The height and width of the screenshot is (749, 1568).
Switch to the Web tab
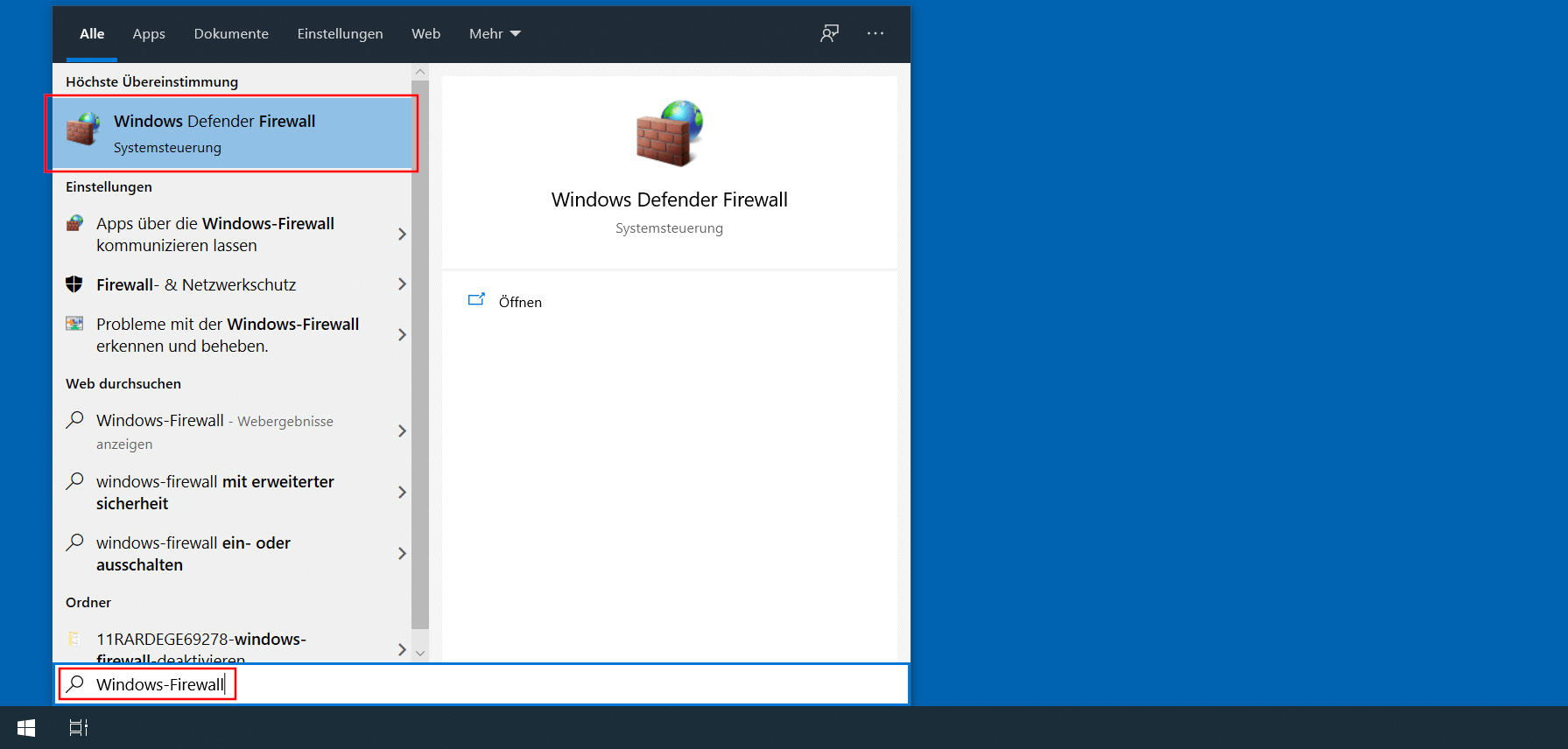coord(425,33)
